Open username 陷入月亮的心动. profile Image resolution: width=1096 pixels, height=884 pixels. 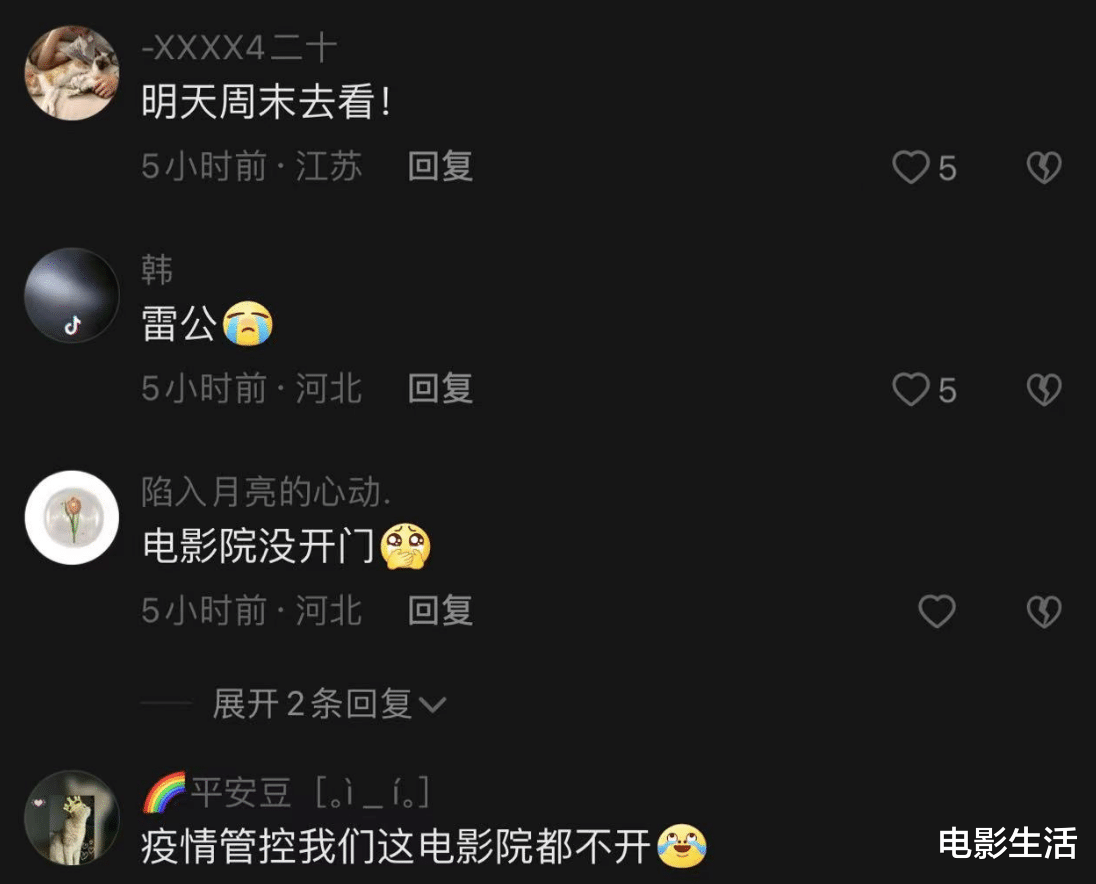tap(266, 492)
